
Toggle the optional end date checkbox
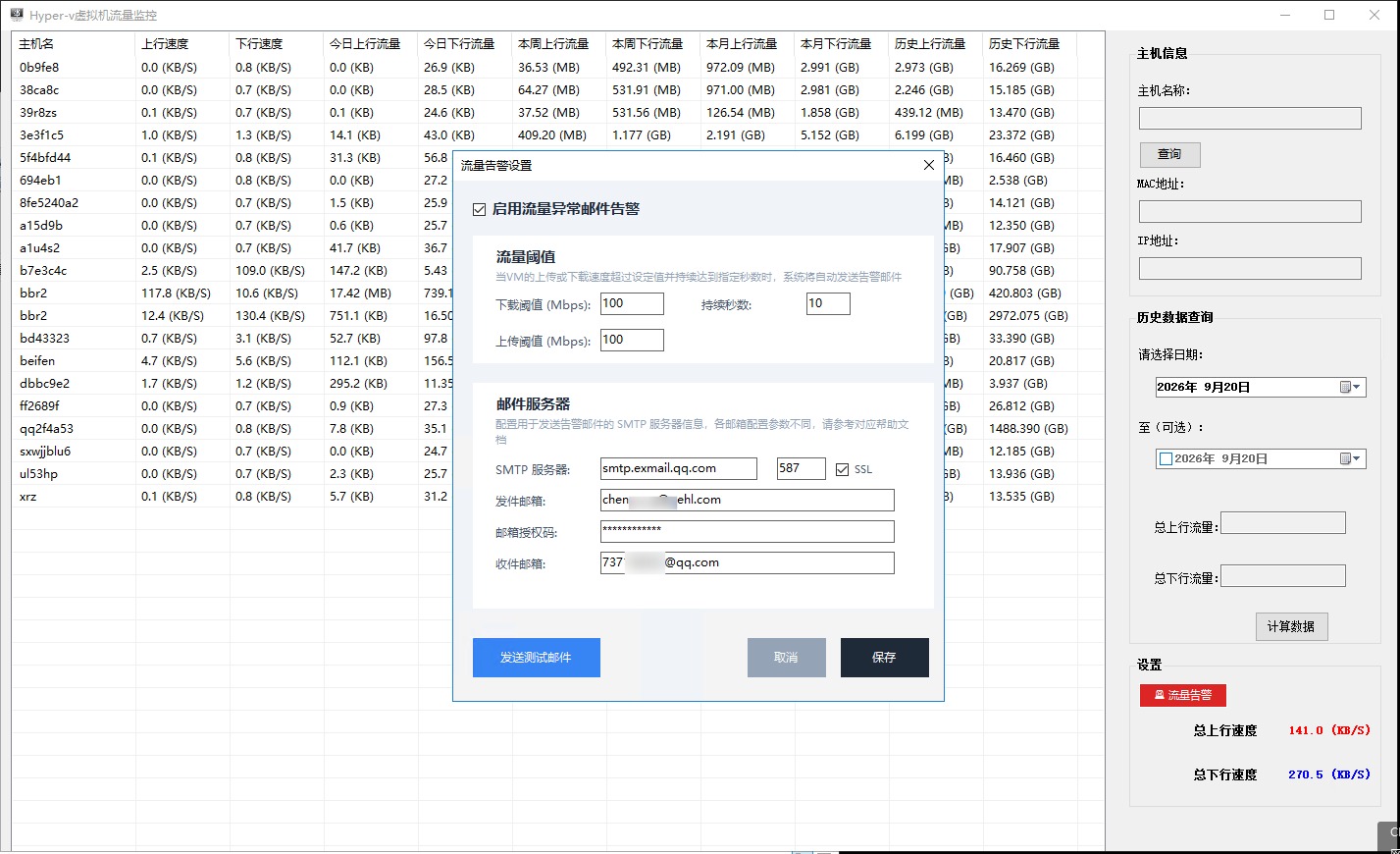[x=1166, y=458]
